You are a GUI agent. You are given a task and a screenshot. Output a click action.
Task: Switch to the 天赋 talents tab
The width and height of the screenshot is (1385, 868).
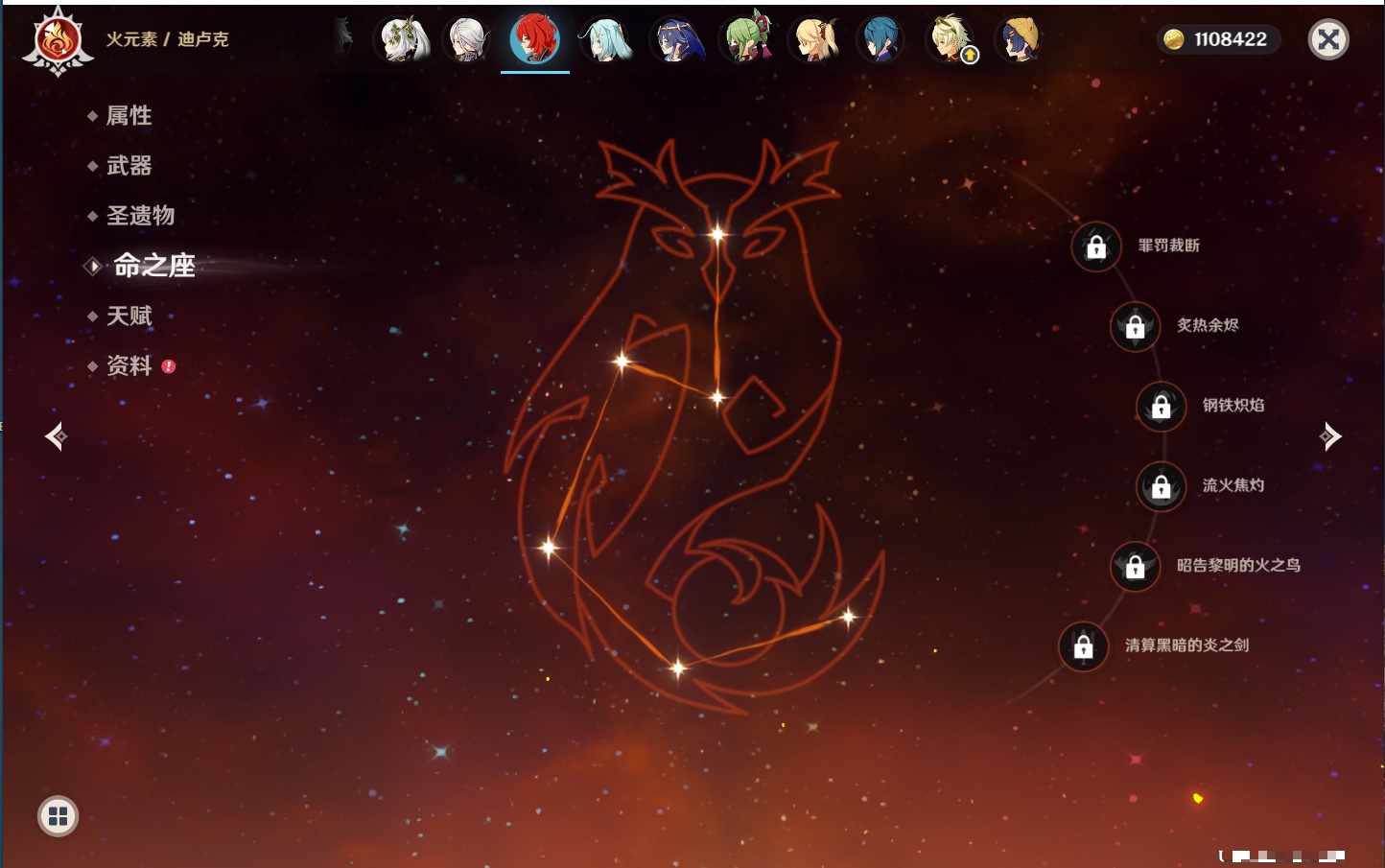coord(129,316)
